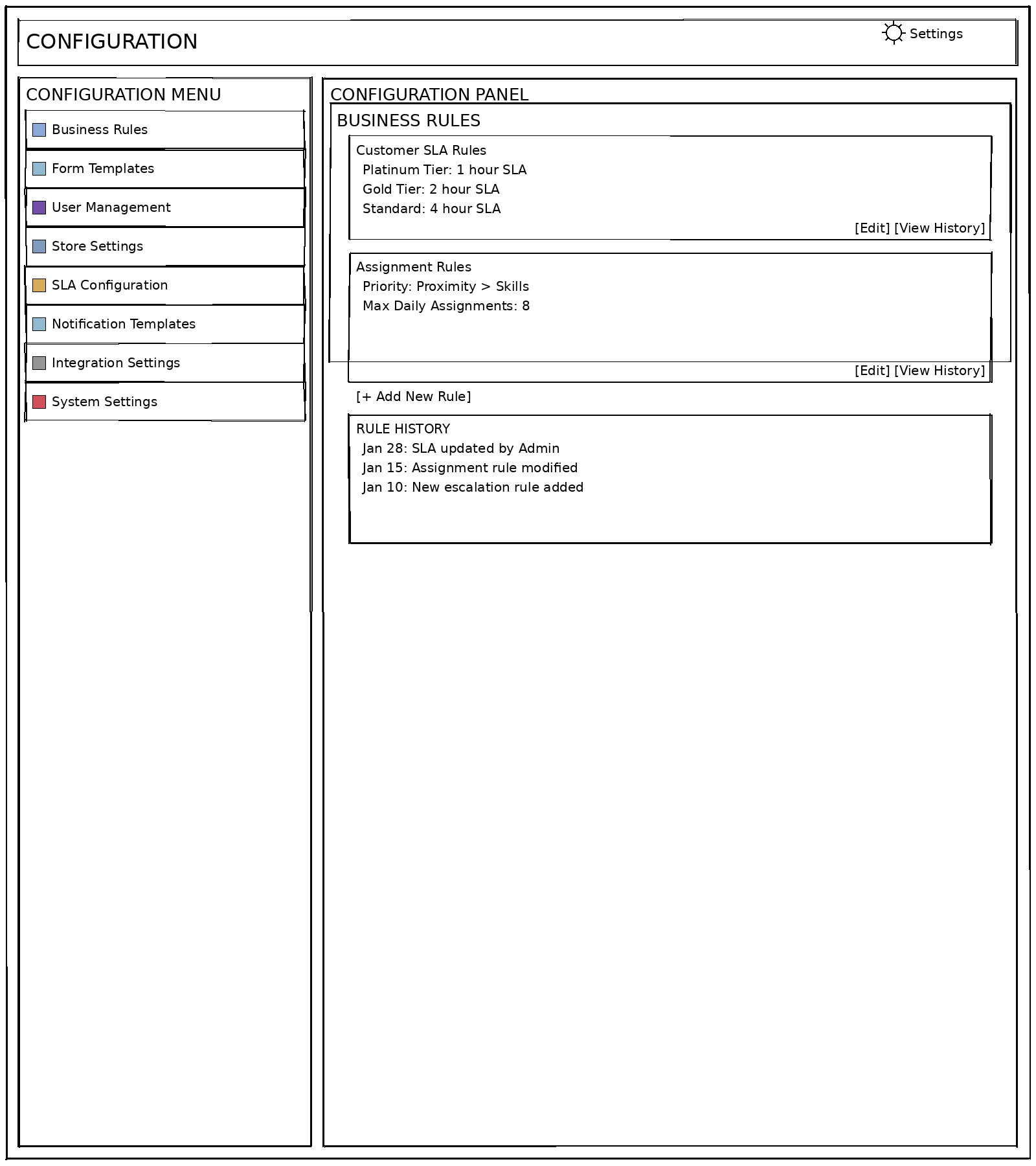
Task: Click the Store Settings icon
Action: 39,246
